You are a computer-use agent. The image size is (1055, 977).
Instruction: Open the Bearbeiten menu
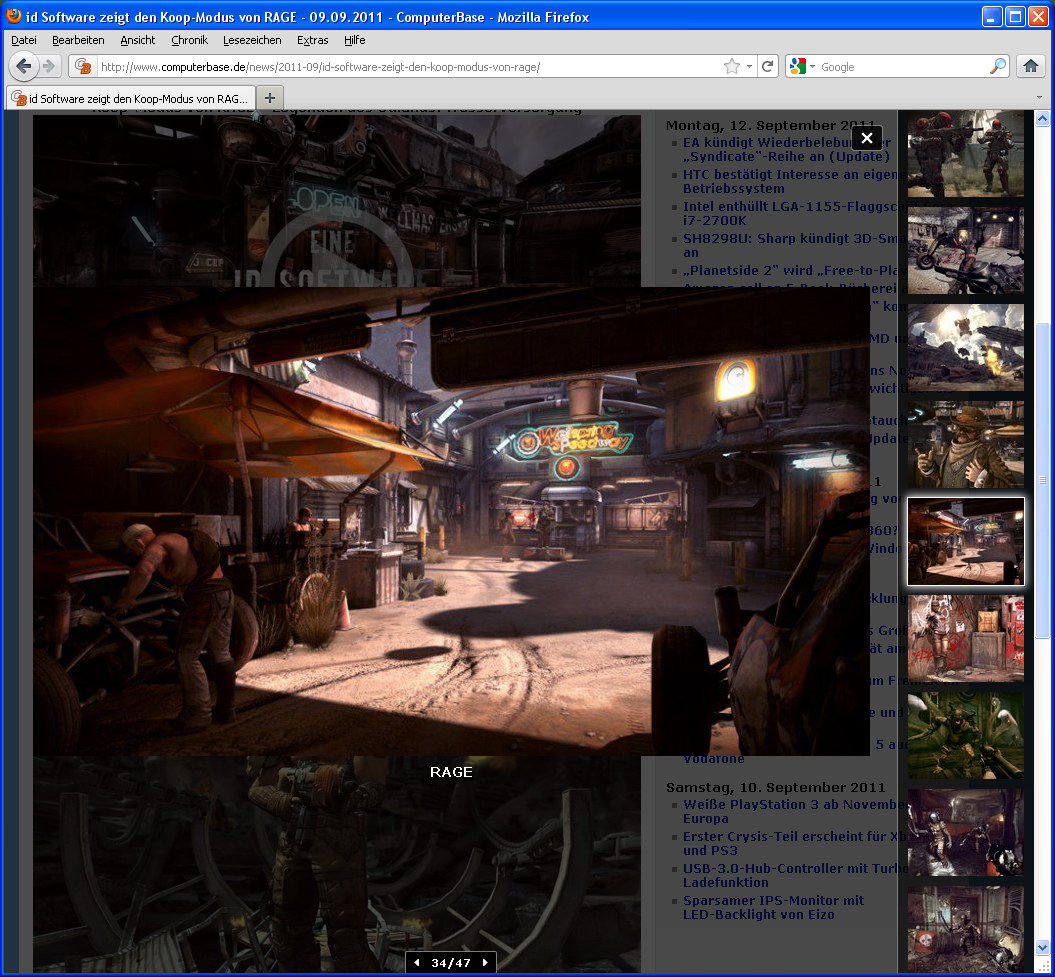coord(78,40)
